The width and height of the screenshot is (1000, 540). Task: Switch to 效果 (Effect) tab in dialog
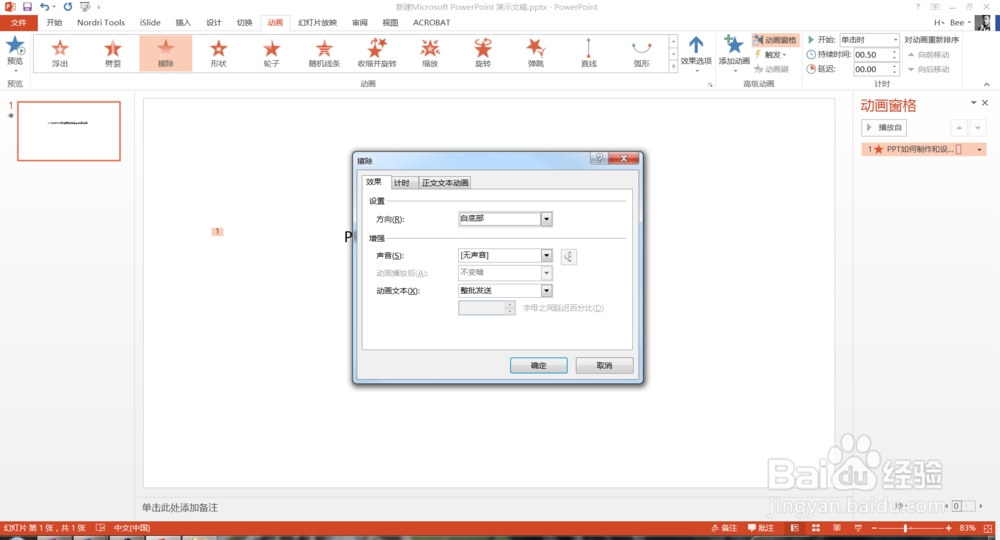(374, 182)
